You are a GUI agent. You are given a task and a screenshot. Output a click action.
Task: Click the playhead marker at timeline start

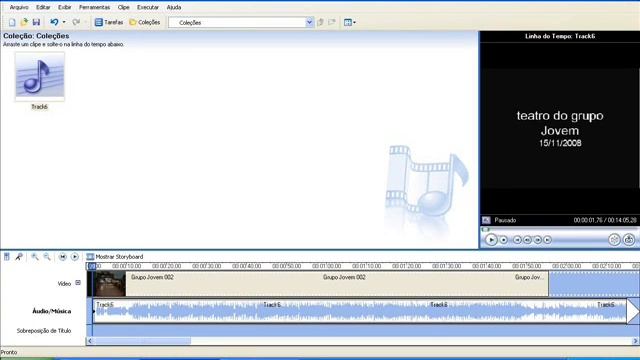pyautogui.click(x=92, y=266)
